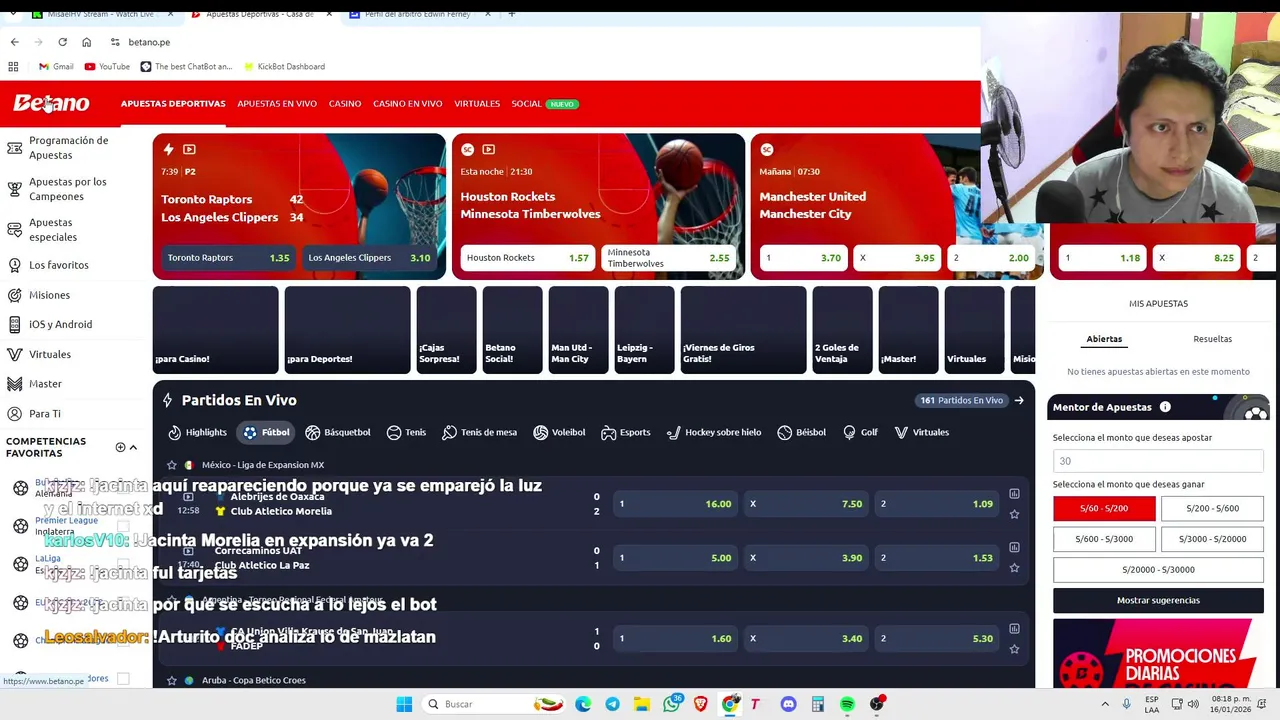1280x720 pixels.
Task: Pick draw at 3.40 in FADEP match
Action: click(806, 638)
